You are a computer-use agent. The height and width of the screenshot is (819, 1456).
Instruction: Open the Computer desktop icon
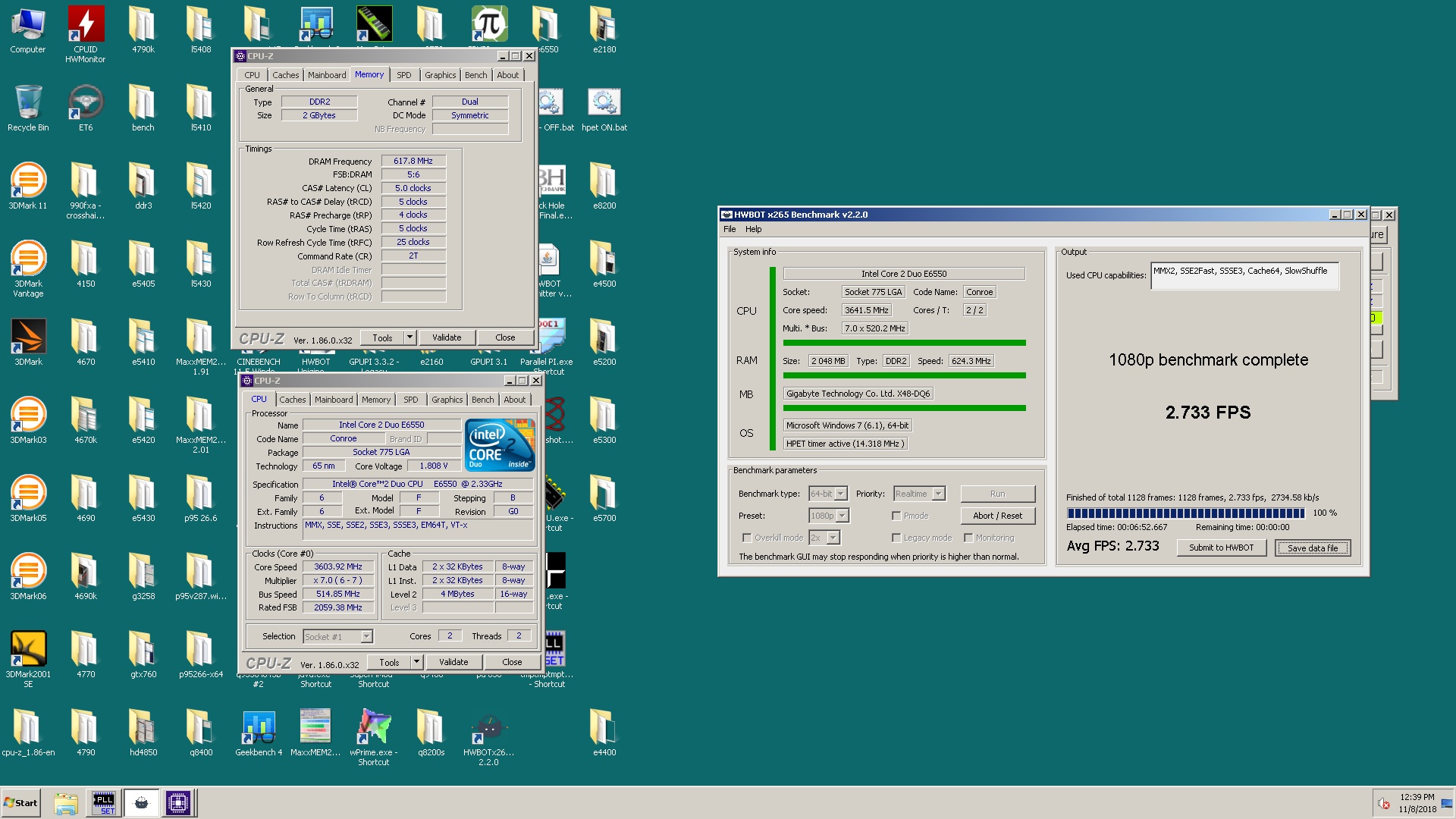click(x=28, y=30)
